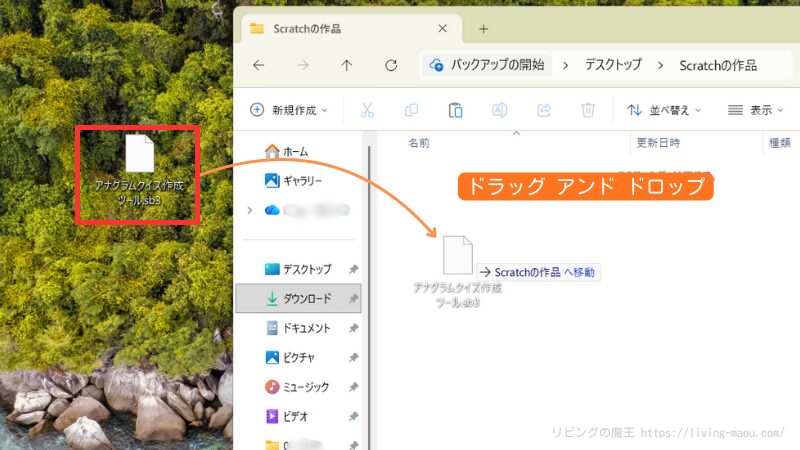This screenshot has width=800, height=450.
Task: Click the Share icon in toolbar
Action: (x=545, y=110)
